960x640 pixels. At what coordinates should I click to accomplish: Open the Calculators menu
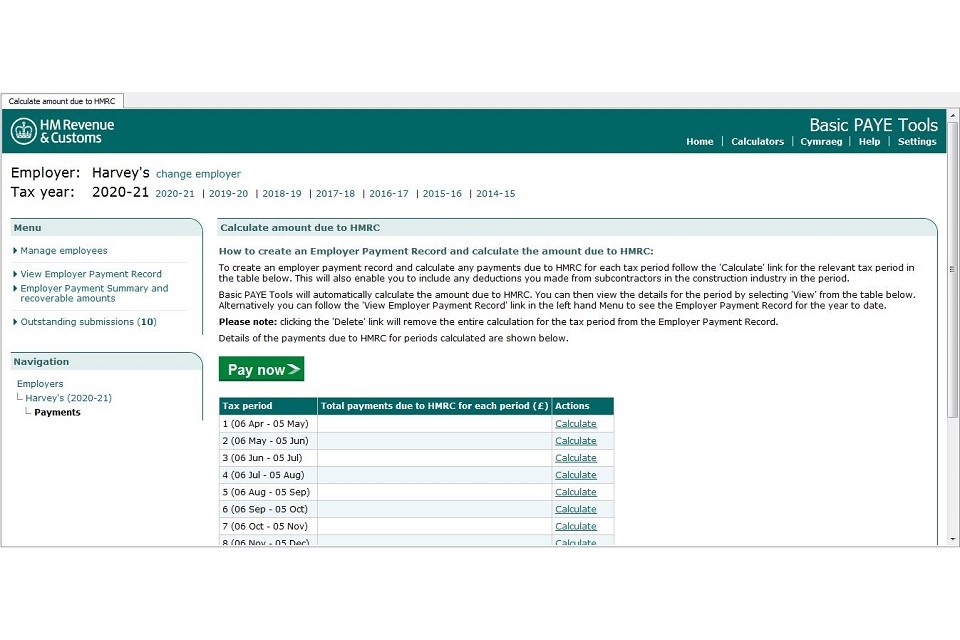click(x=757, y=141)
